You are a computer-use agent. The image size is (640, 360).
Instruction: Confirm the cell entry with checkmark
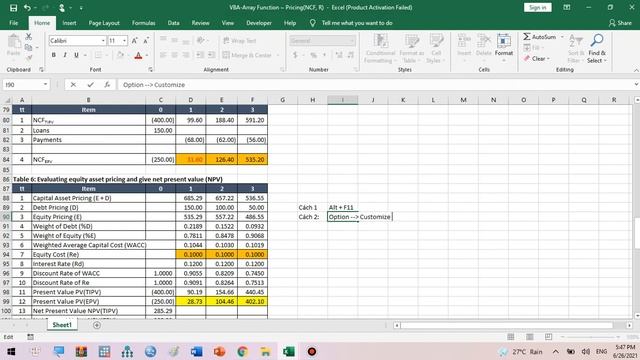coord(90,85)
